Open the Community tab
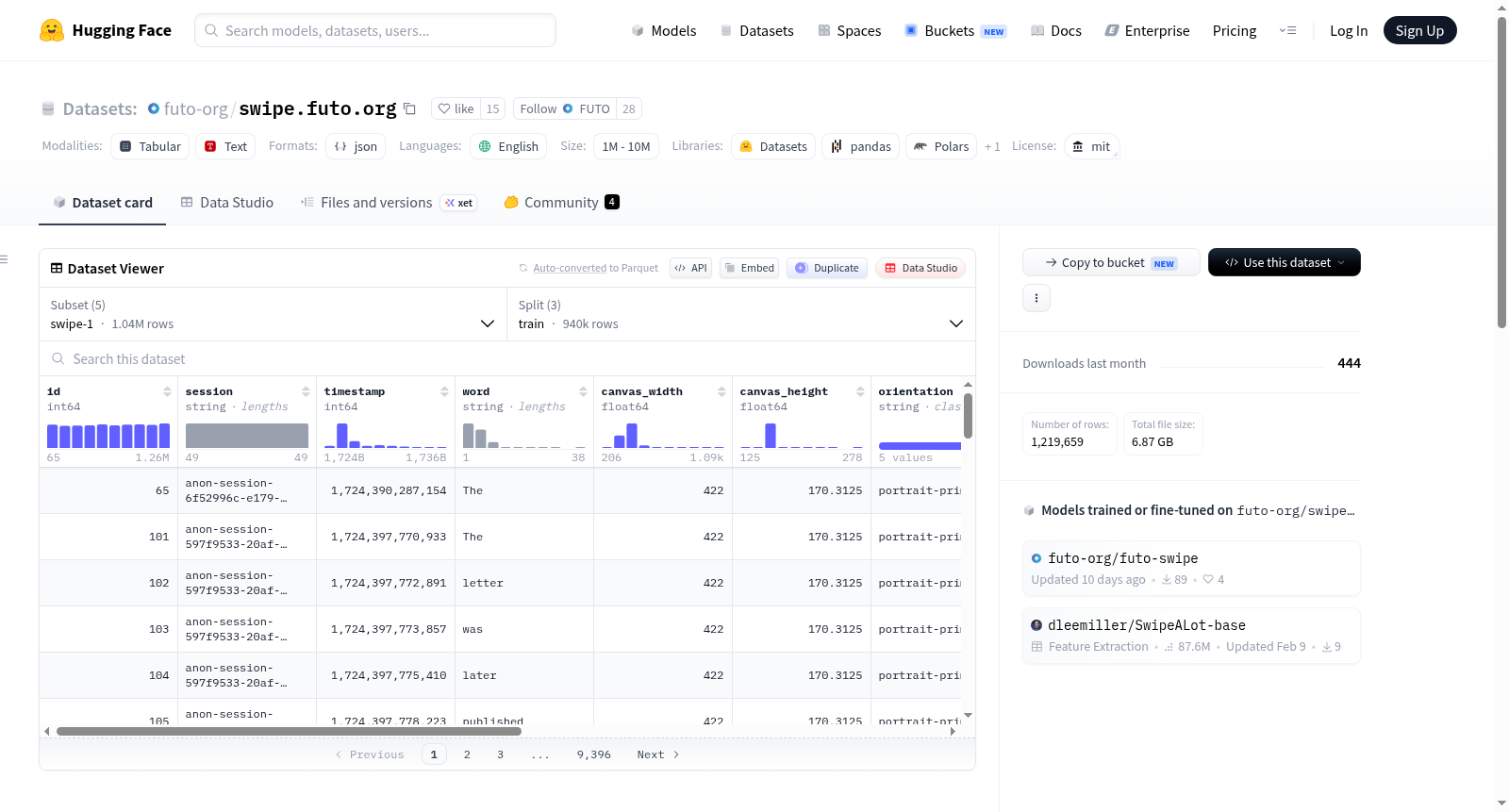The width and height of the screenshot is (1509, 812). click(x=561, y=202)
